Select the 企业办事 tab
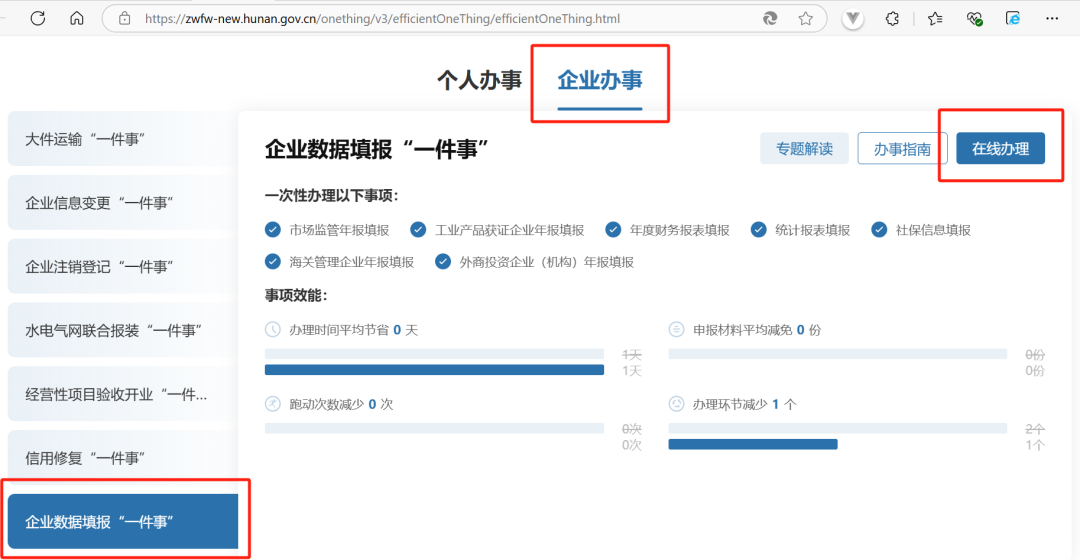The width and height of the screenshot is (1080, 560). 600,81
